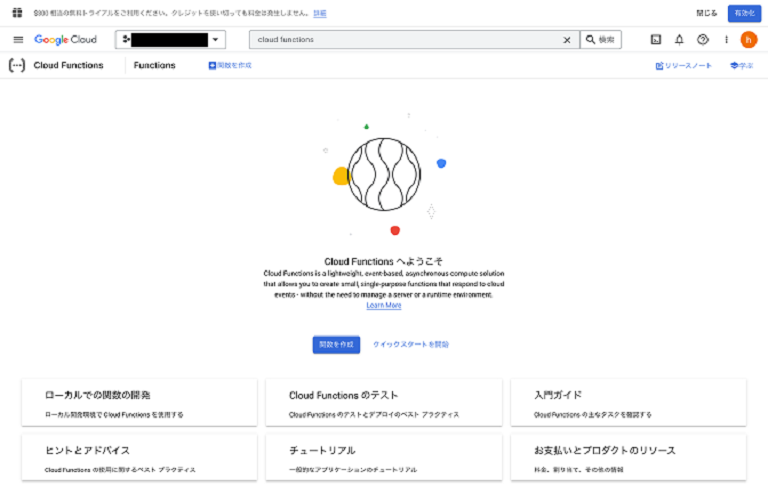The height and width of the screenshot is (502, 768).
Task: Open リリースノート release notes link
Action: pos(683,66)
